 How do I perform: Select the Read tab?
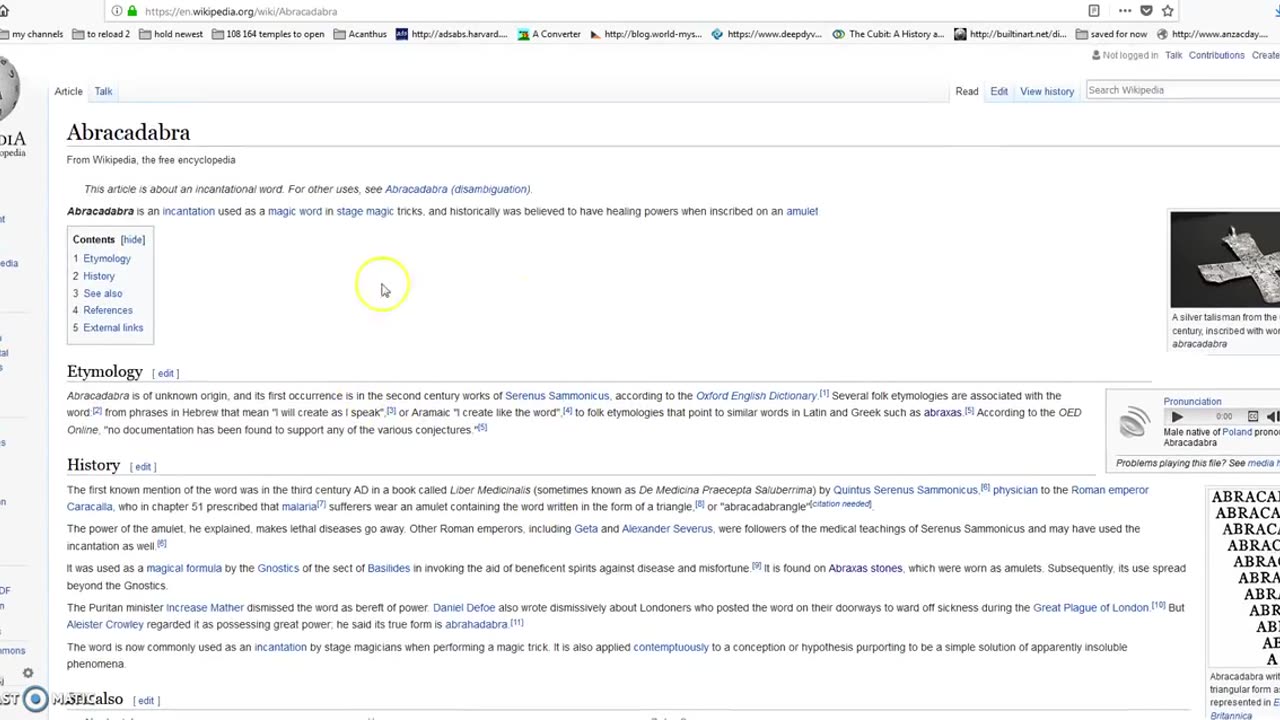pos(966,91)
